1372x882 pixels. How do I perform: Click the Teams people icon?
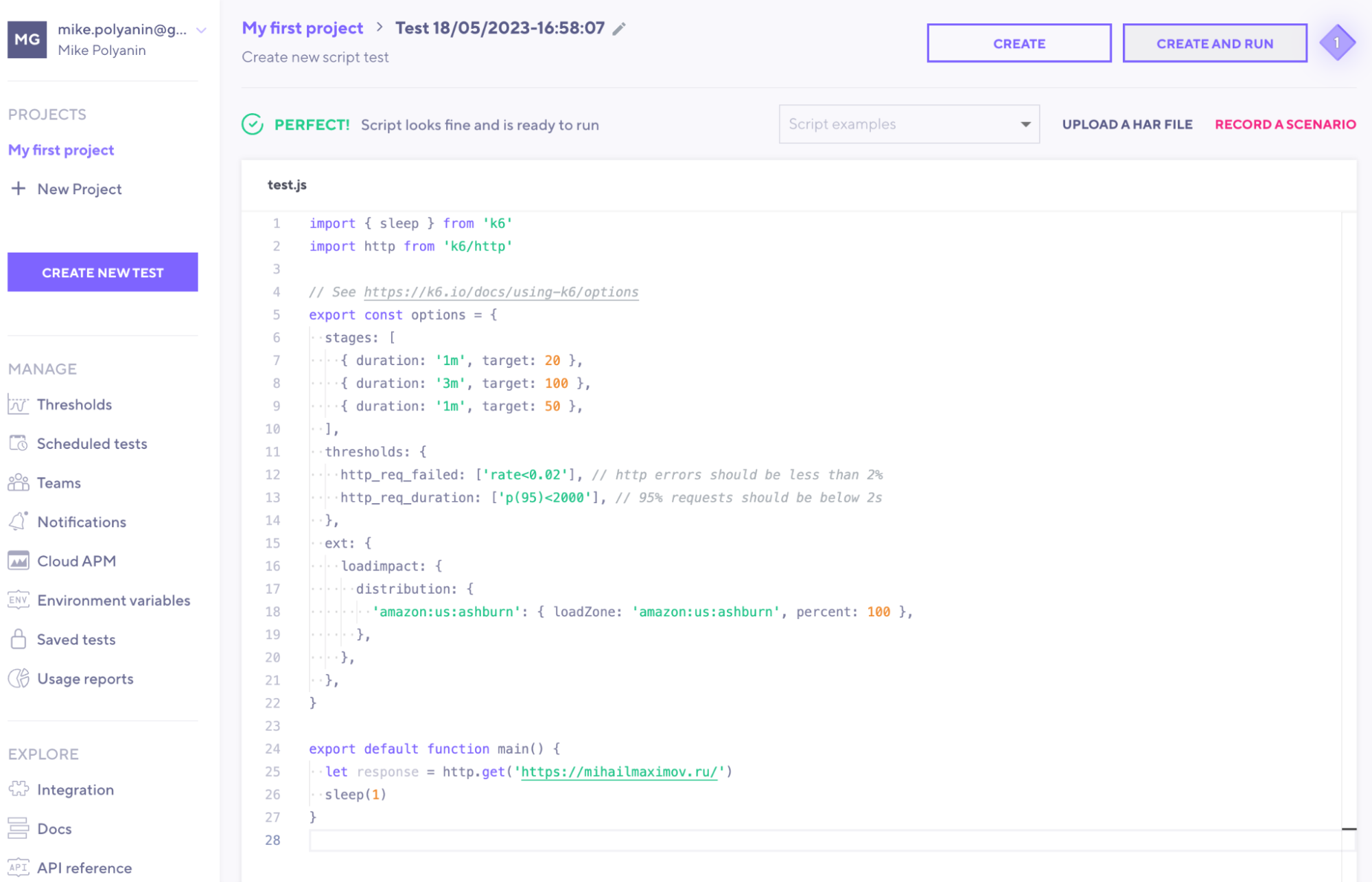click(19, 483)
